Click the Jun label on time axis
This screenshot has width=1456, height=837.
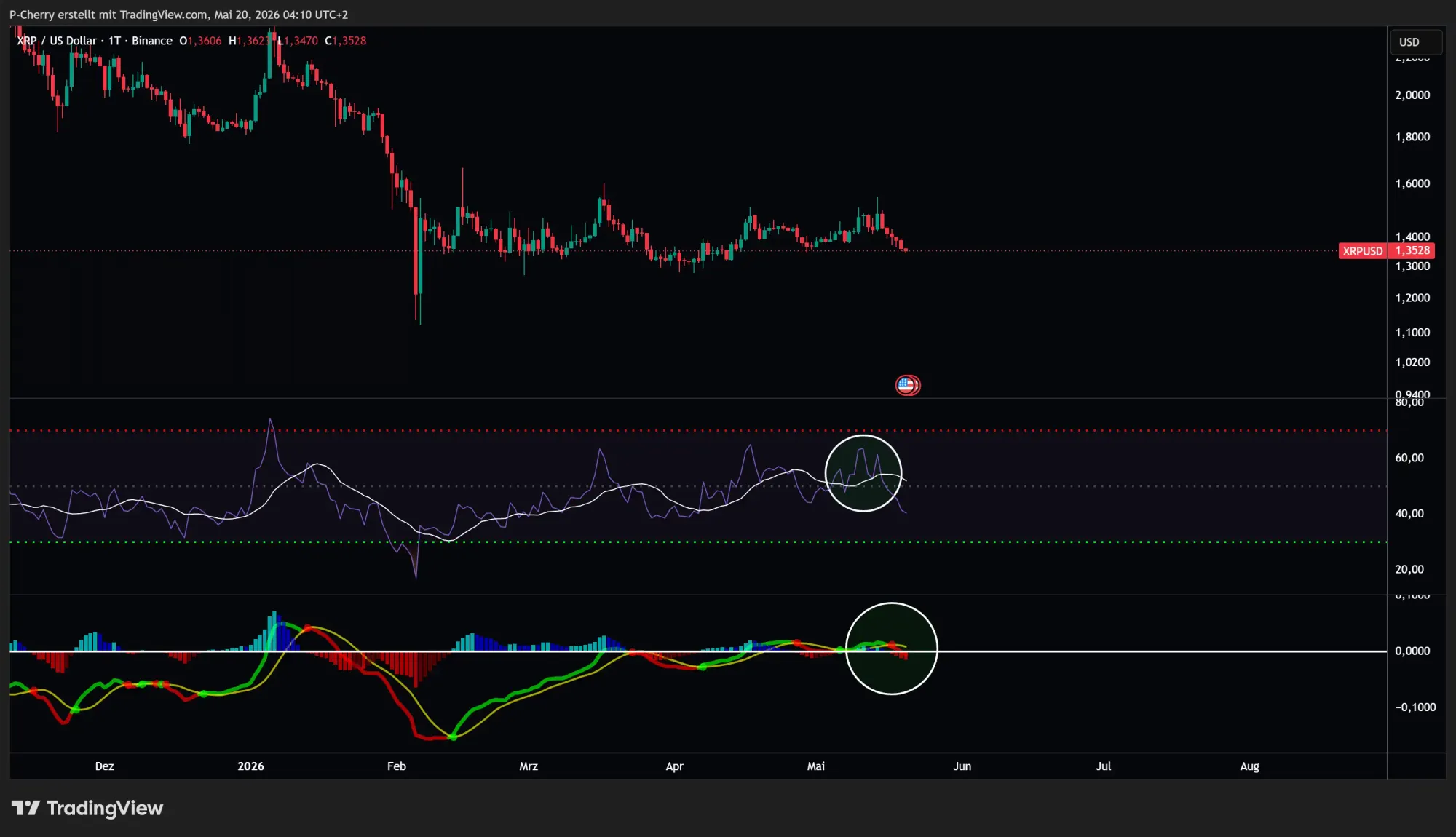tap(962, 766)
